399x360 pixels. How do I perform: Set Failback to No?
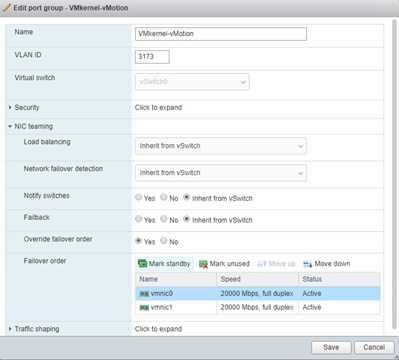click(x=164, y=219)
